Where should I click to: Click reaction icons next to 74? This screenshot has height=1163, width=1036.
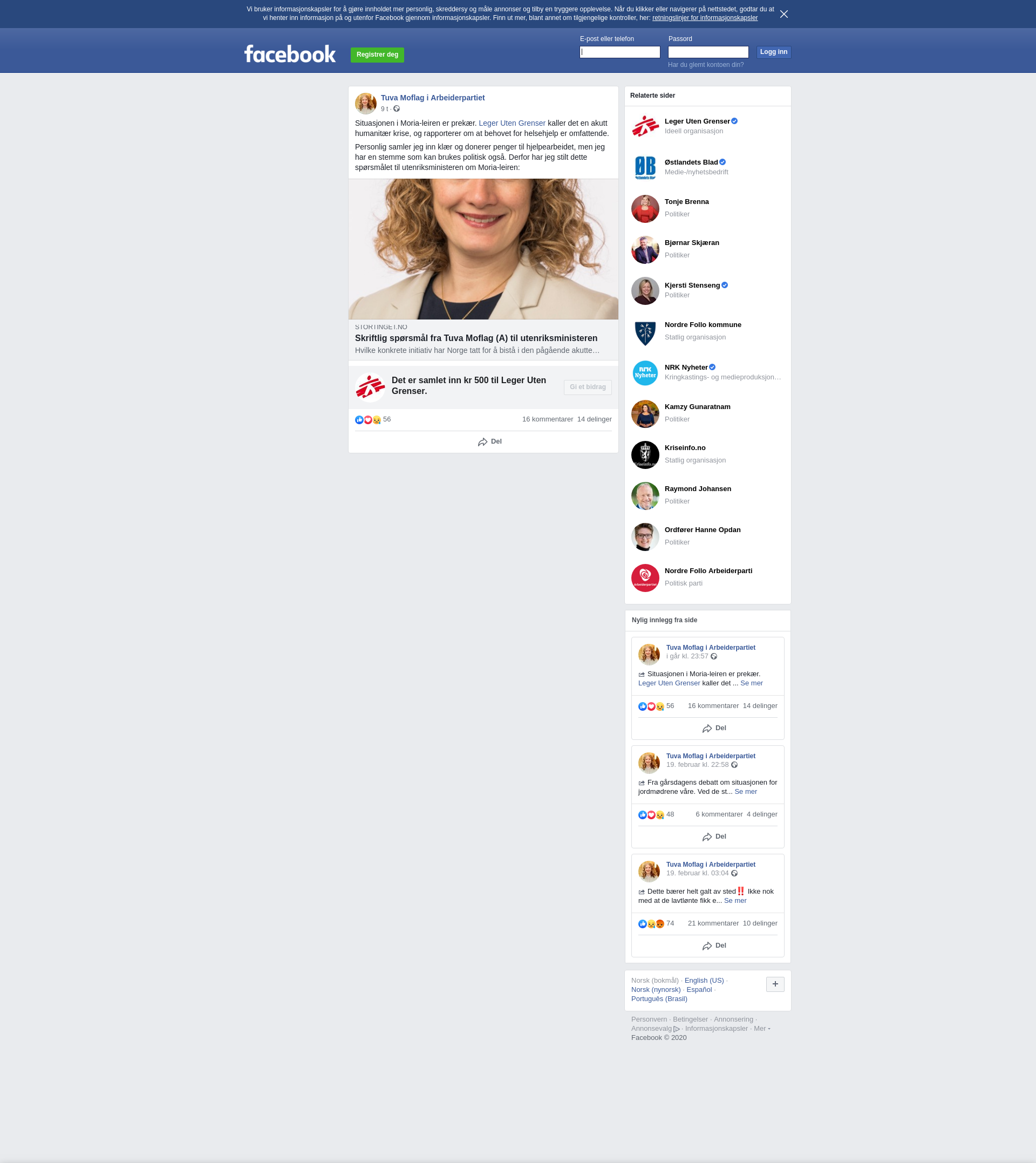(651, 924)
